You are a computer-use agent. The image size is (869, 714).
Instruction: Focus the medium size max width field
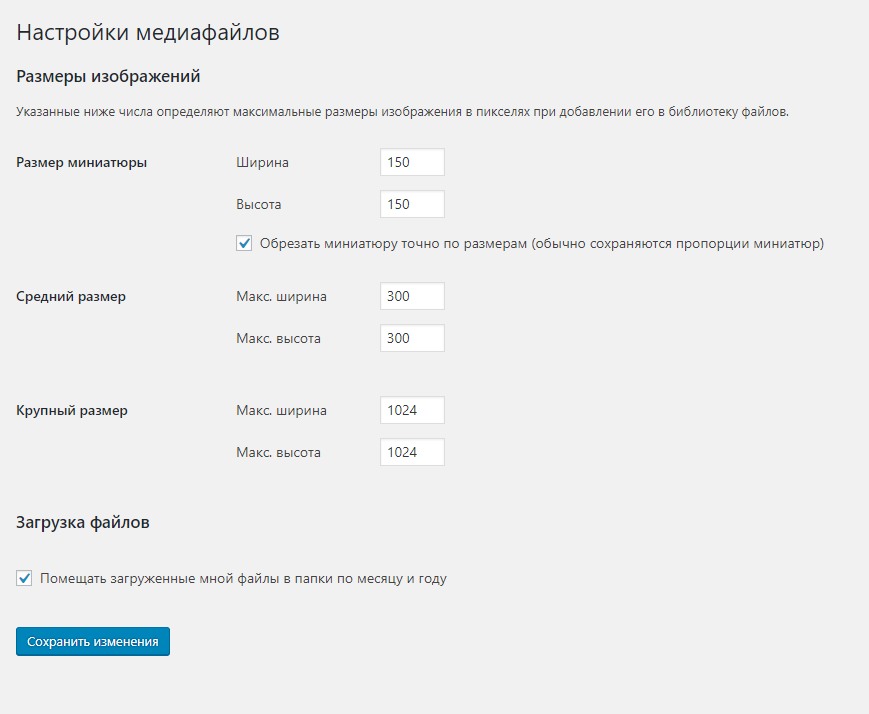[x=412, y=296]
